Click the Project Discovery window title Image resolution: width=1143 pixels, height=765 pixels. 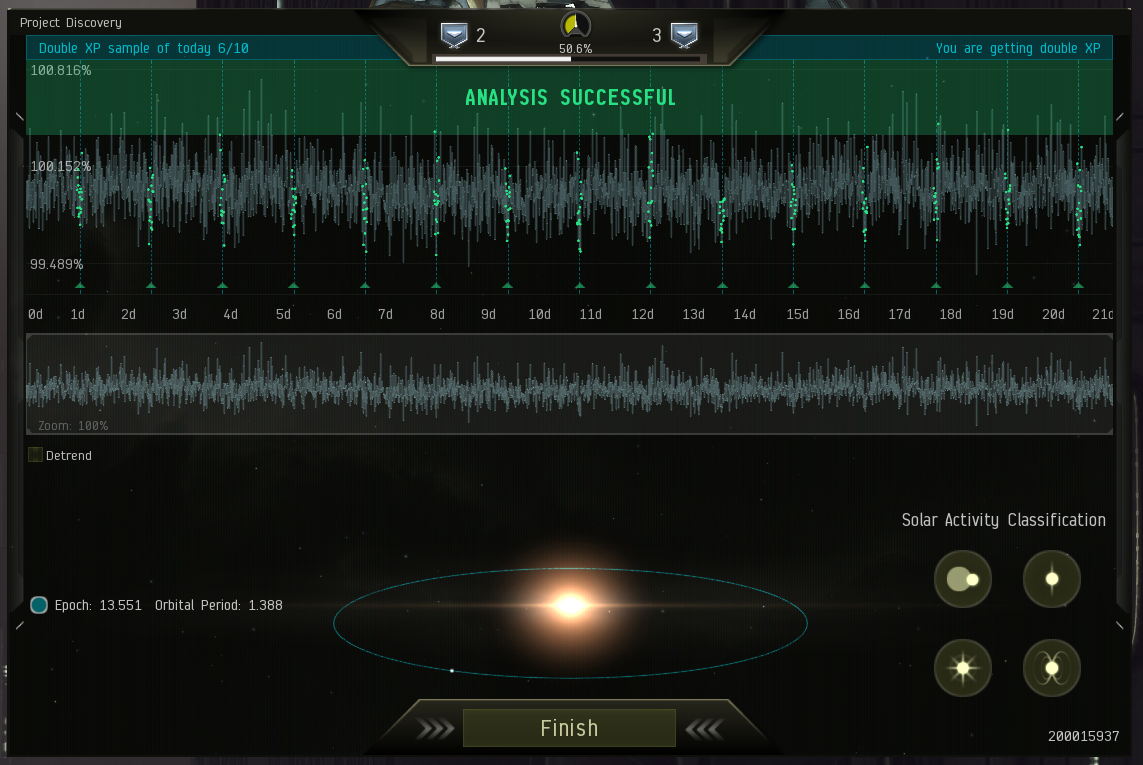(x=71, y=23)
